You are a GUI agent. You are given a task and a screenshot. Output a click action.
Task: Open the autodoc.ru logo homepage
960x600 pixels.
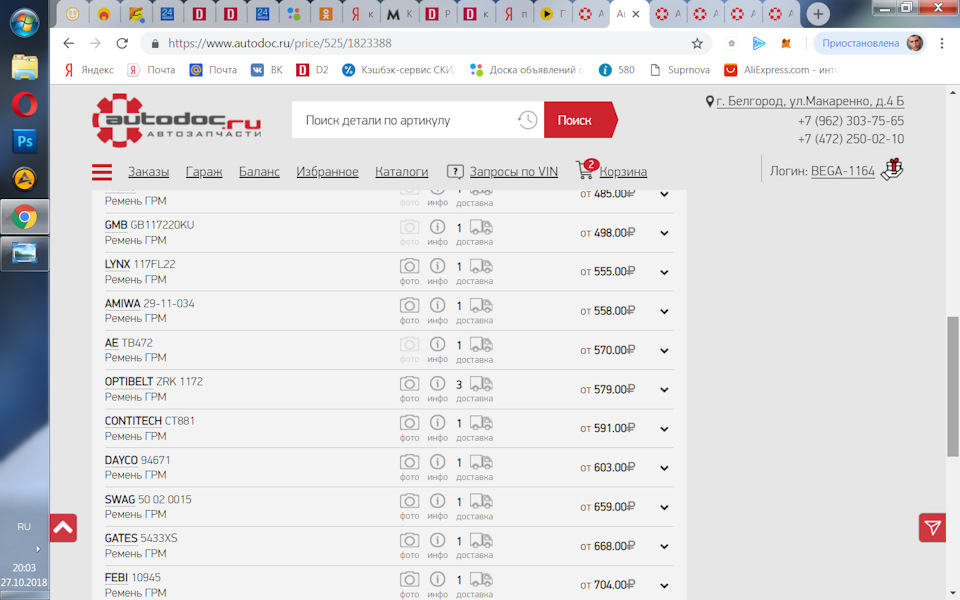pyautogui.click(x=177, y=120)
